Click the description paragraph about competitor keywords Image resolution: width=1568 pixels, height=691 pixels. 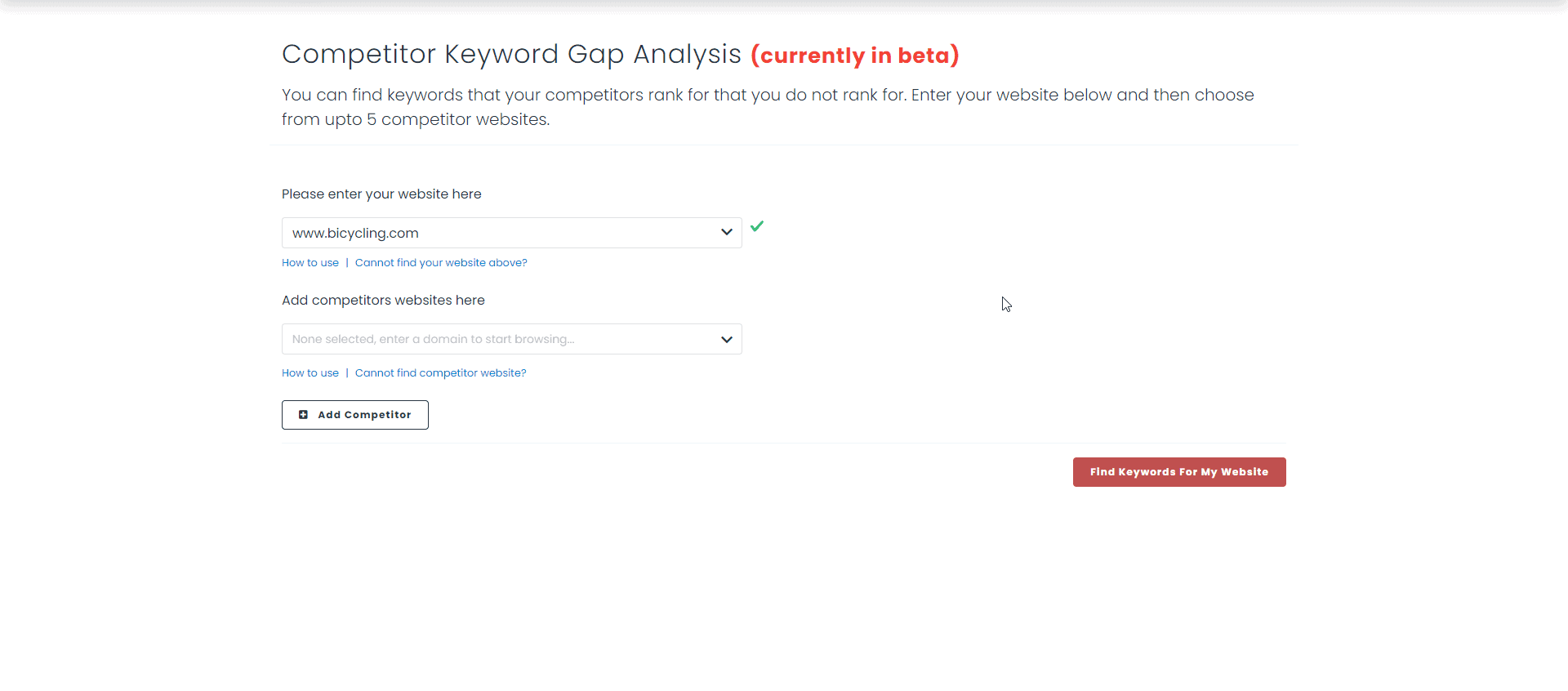[x=768, y=107]
